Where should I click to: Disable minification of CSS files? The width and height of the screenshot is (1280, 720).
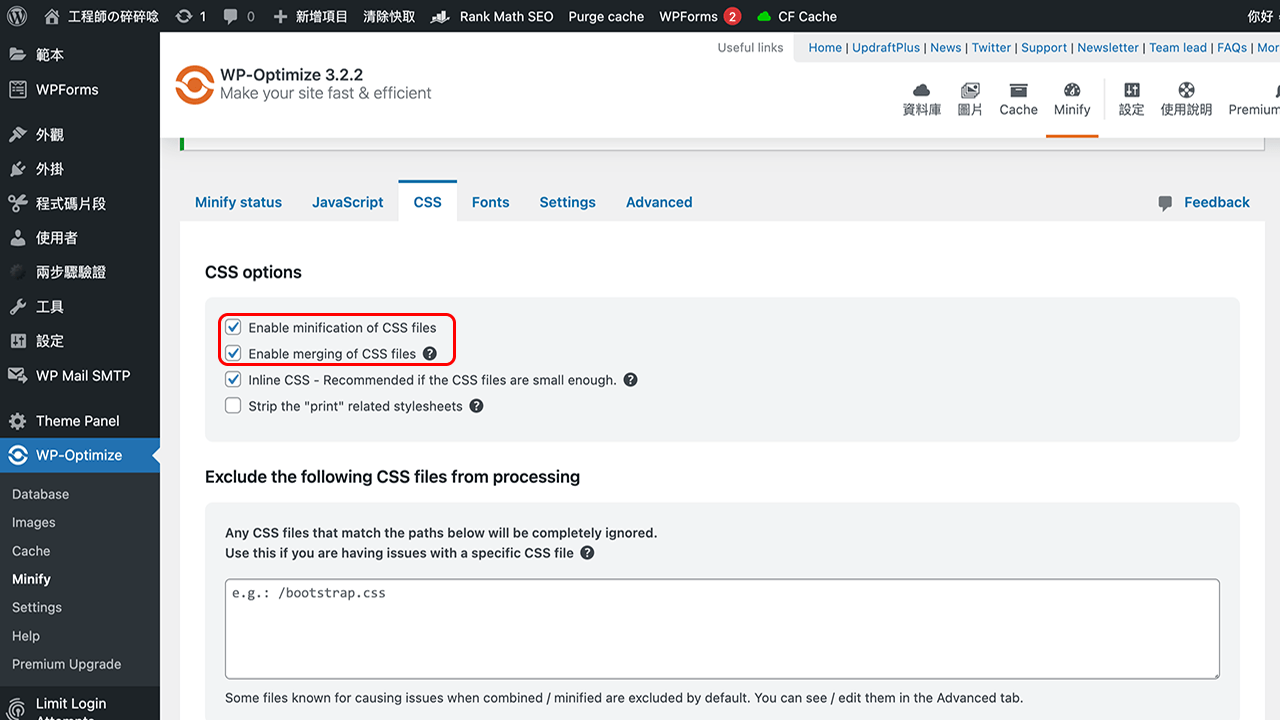[x=233, y=327]
